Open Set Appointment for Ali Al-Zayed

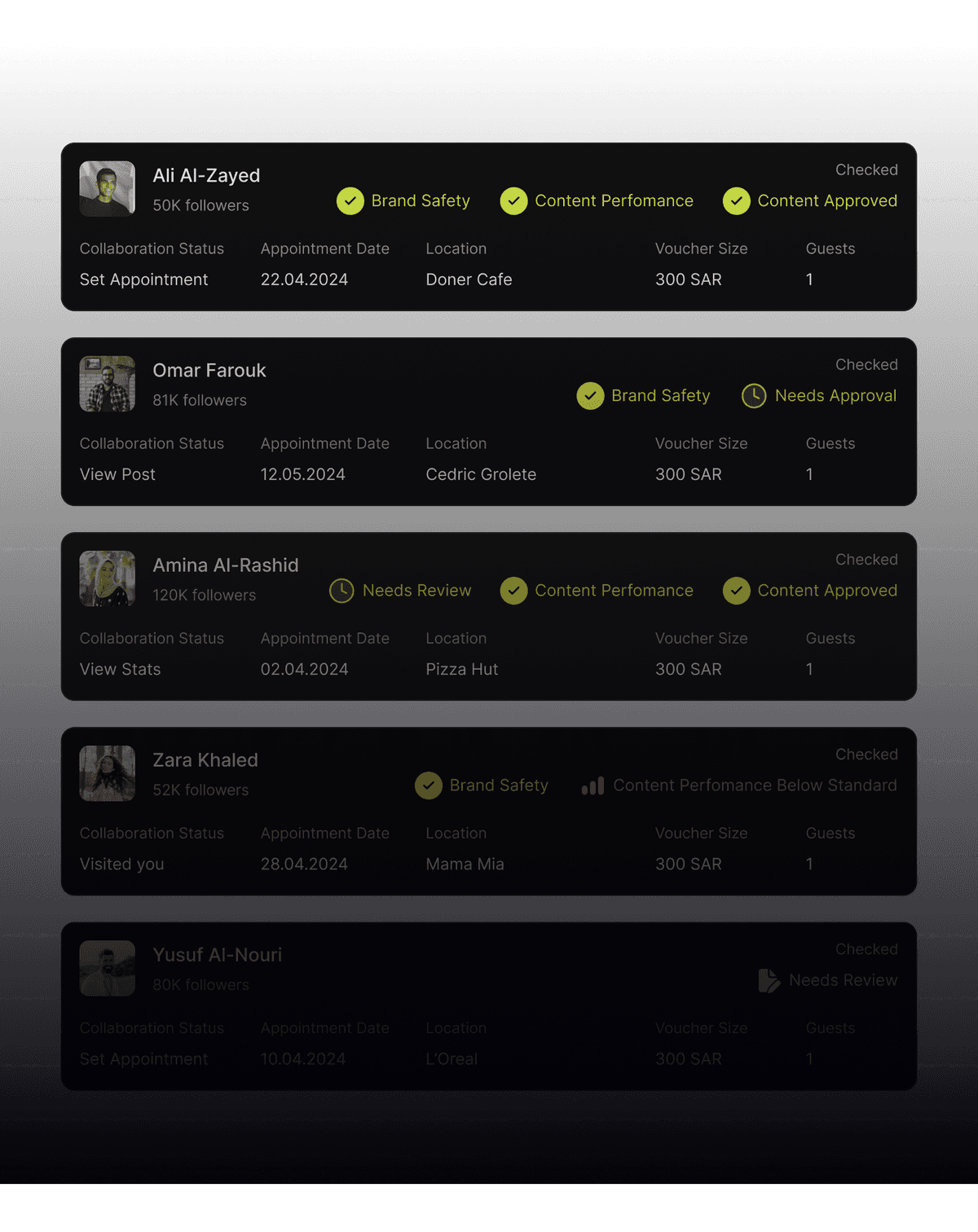[144, 279]
